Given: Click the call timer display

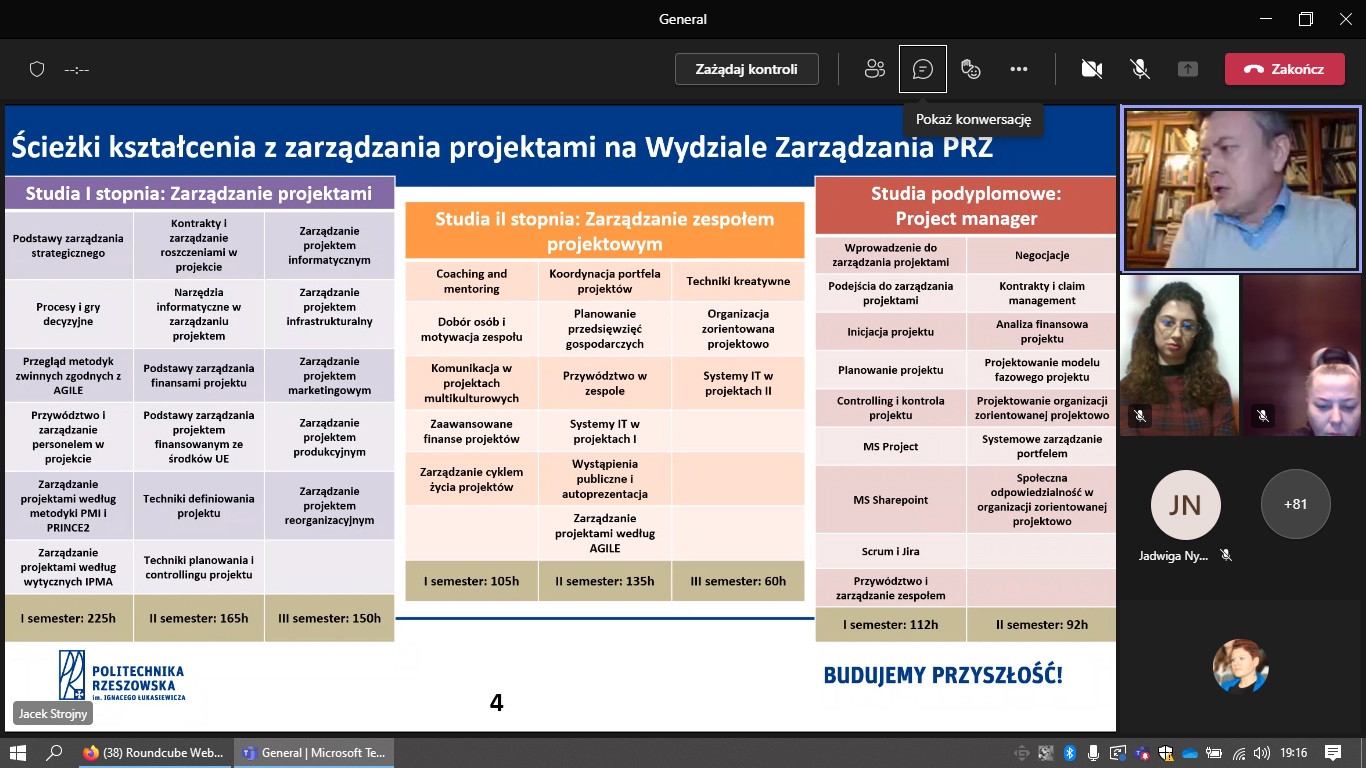Looking at the screenshot, I should point(78,69).
